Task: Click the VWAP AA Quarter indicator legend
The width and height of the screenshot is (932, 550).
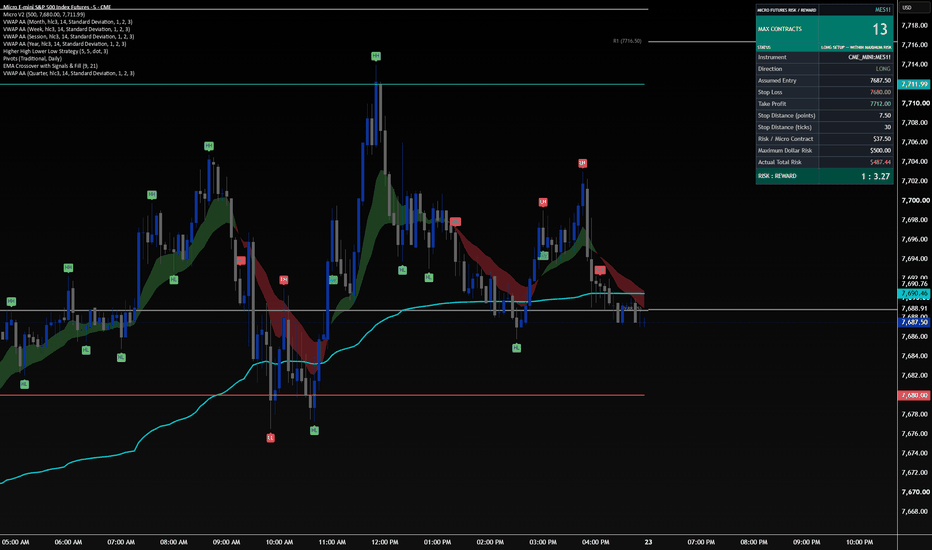Action: 69,73
